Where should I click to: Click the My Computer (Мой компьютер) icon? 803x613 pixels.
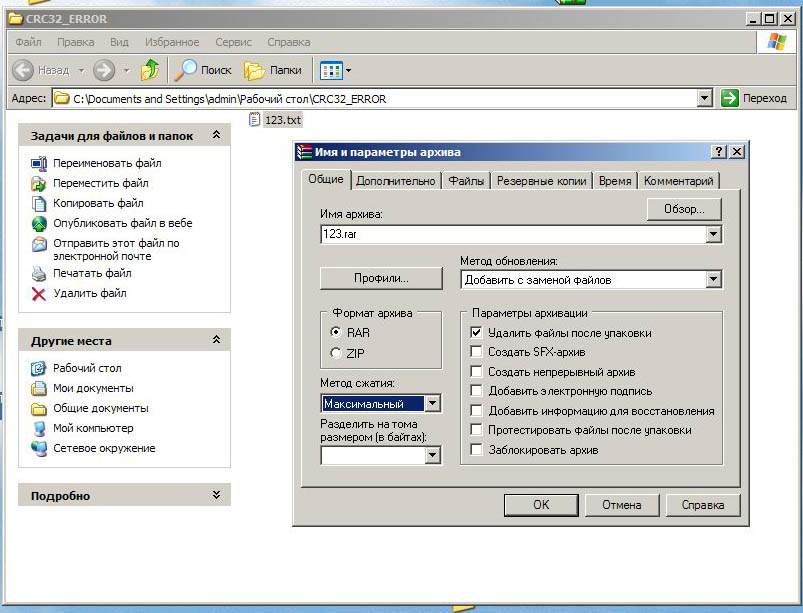coord(39,428)
